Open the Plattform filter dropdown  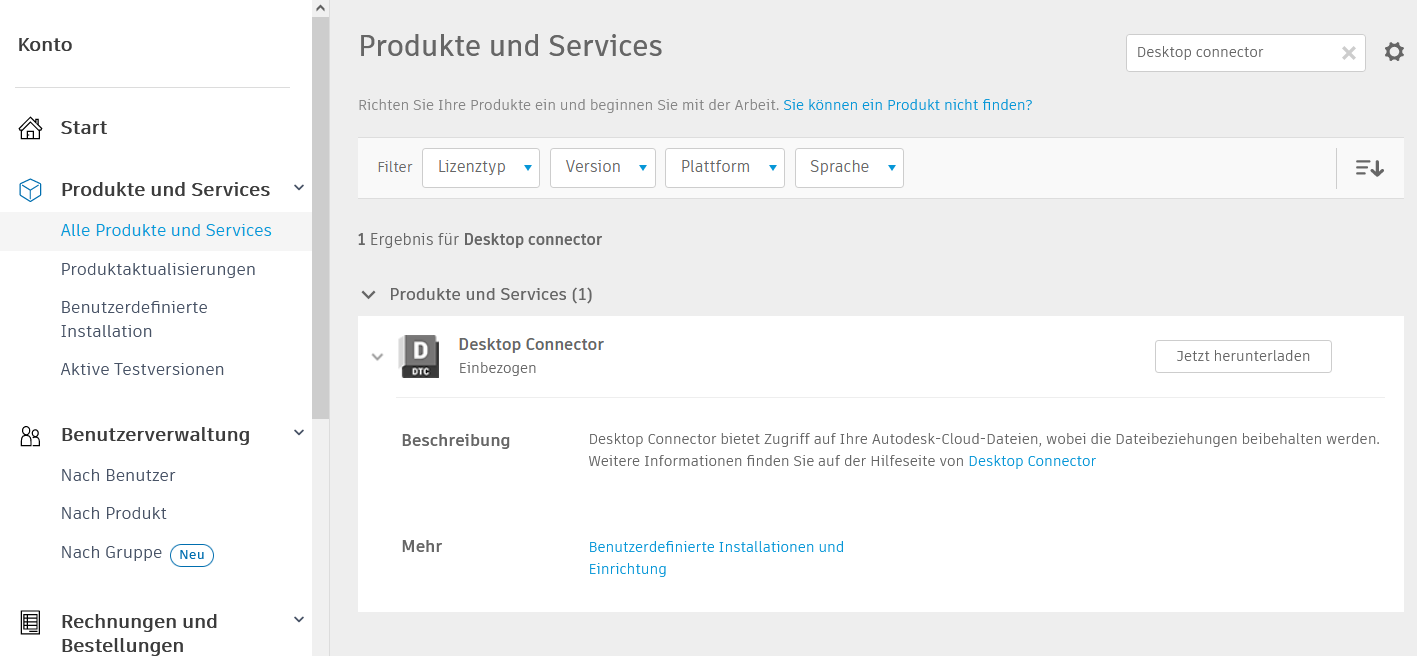[x=724, y=168]
